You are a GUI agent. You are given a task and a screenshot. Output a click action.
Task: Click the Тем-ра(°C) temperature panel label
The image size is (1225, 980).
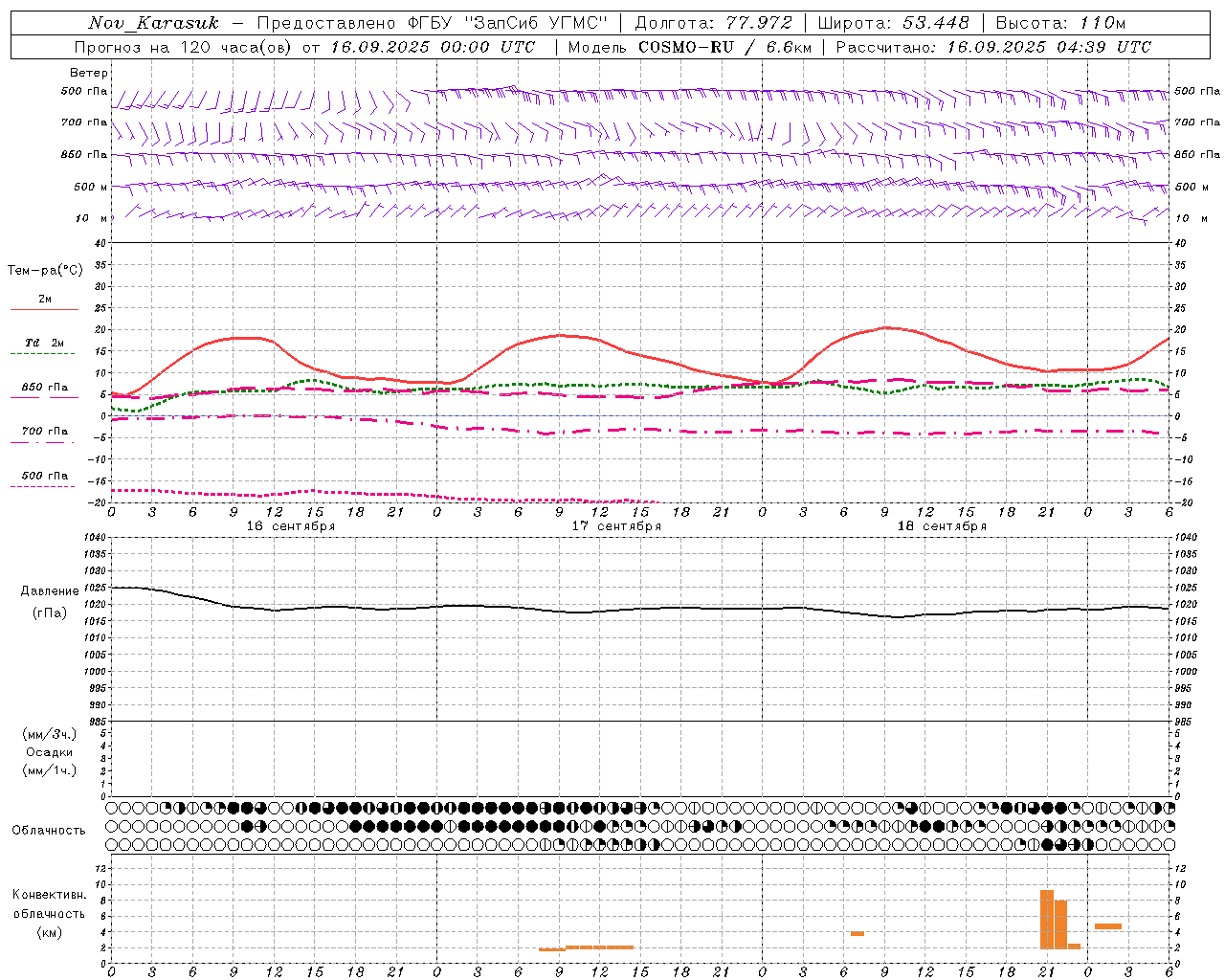point(45,271)
